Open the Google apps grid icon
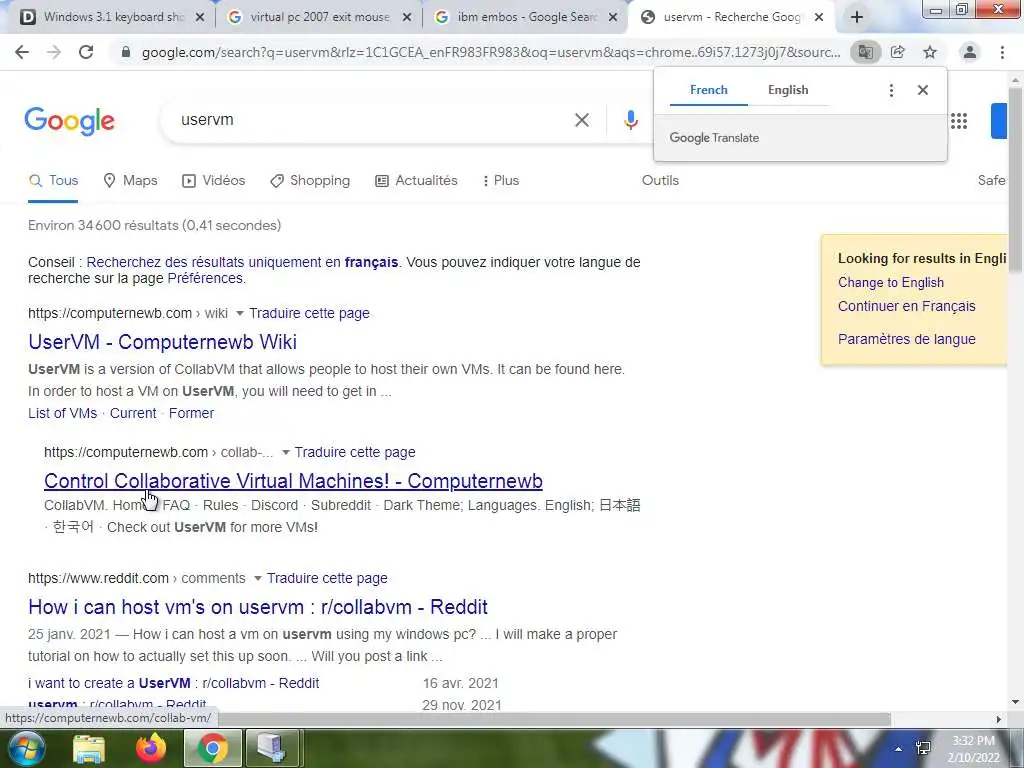 pos(959,121)
